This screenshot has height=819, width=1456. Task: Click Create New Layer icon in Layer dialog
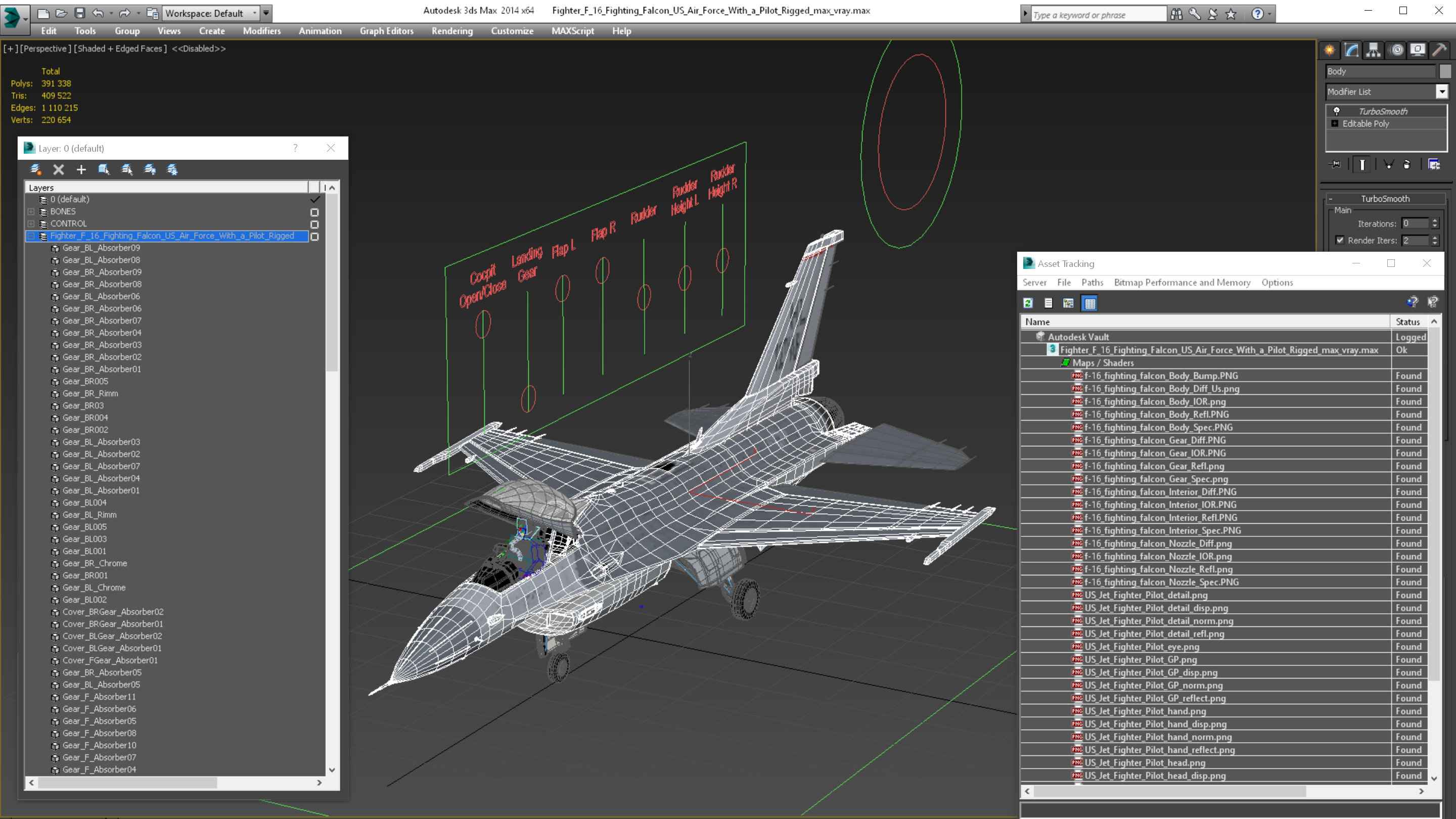(35, 169)
